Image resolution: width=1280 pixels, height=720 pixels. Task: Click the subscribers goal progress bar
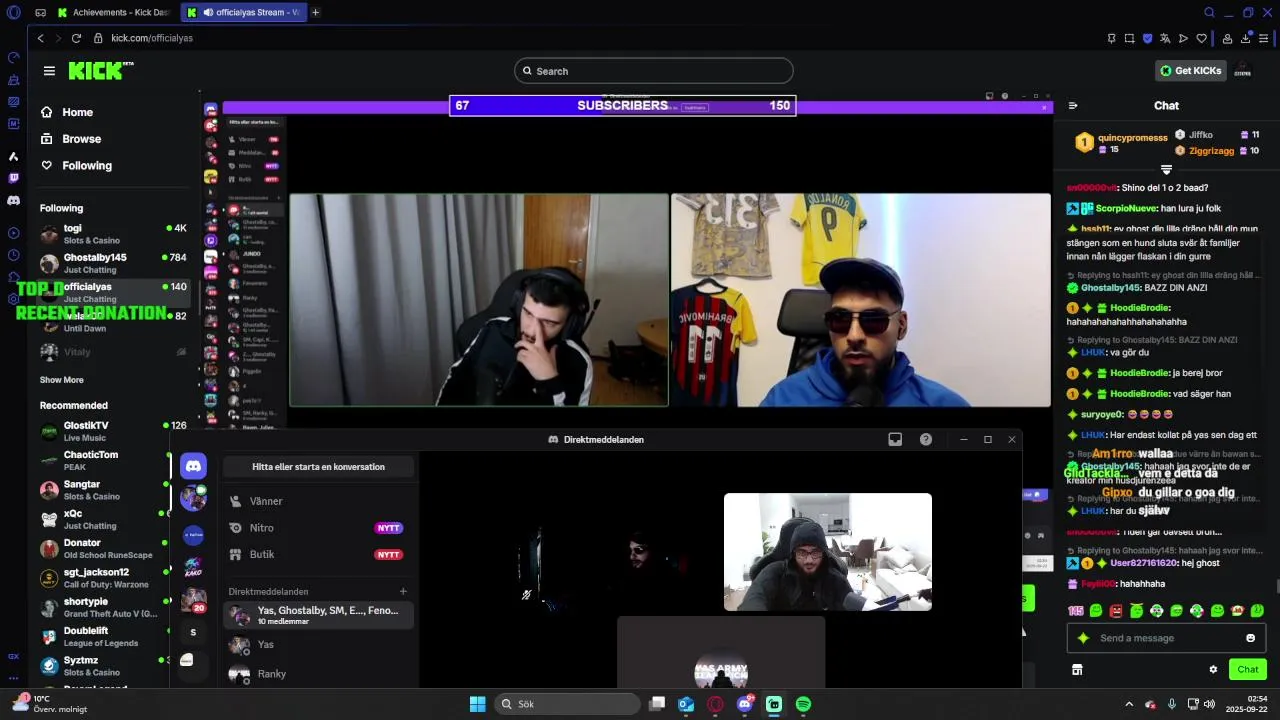[622, 105]
